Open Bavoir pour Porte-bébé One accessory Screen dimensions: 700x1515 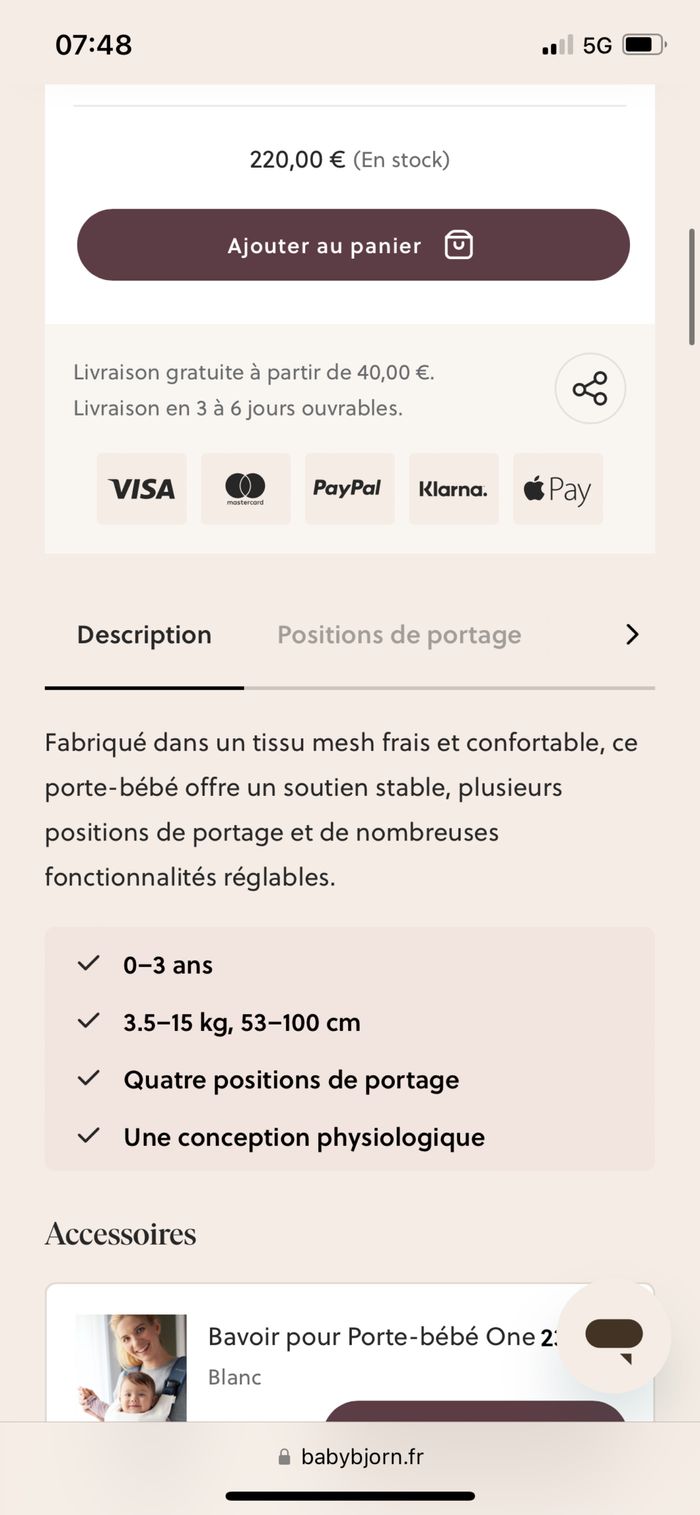[x=370, y=1338]
